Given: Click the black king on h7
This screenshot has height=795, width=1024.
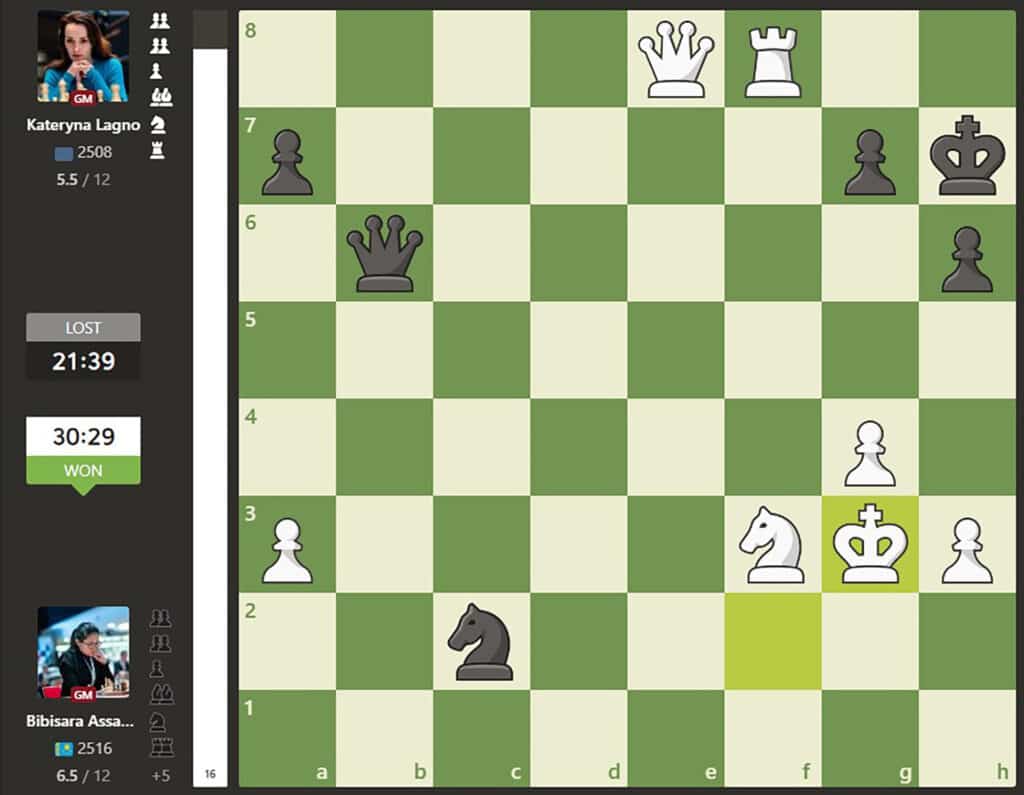Looking at the screenshot, I should click(x=966, y=158).
